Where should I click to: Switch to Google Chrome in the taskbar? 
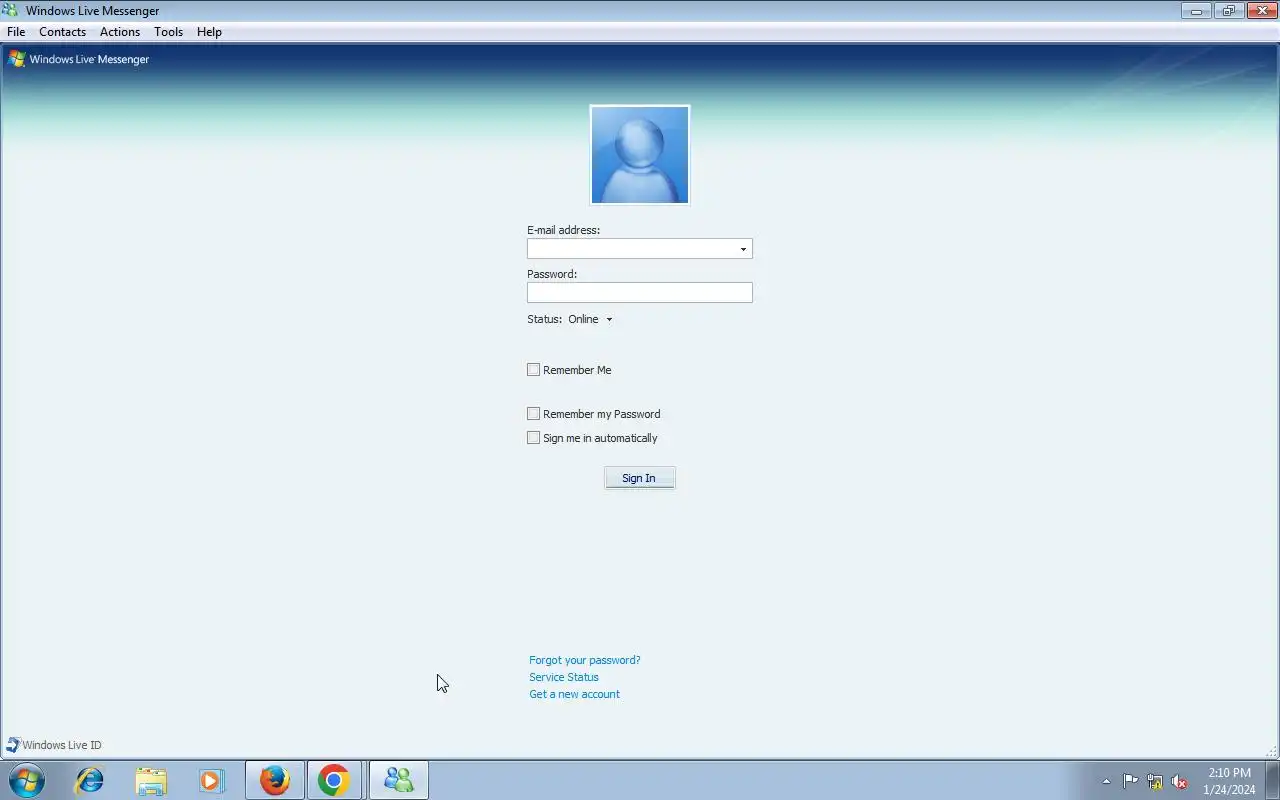coord(334,780)
